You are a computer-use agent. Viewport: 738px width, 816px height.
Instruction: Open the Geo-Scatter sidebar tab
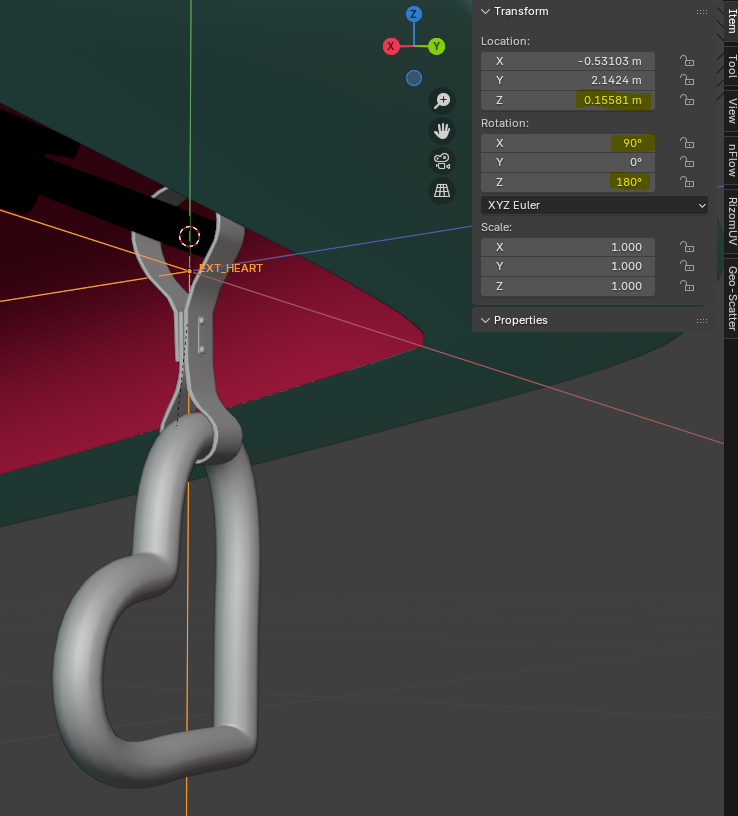tap(731, 298)
